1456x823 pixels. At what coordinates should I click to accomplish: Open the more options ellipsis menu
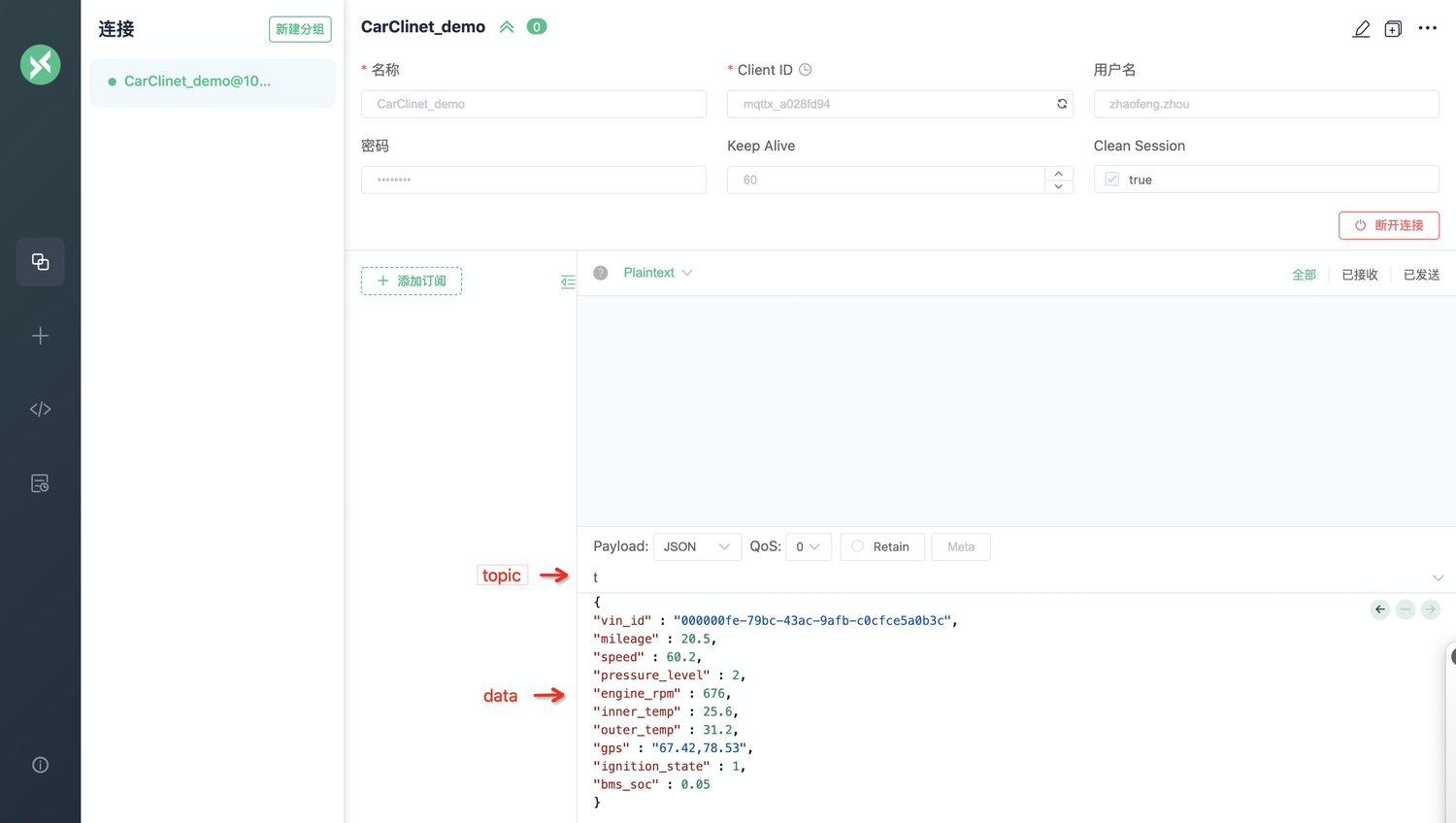click(x=1427, y=28)
